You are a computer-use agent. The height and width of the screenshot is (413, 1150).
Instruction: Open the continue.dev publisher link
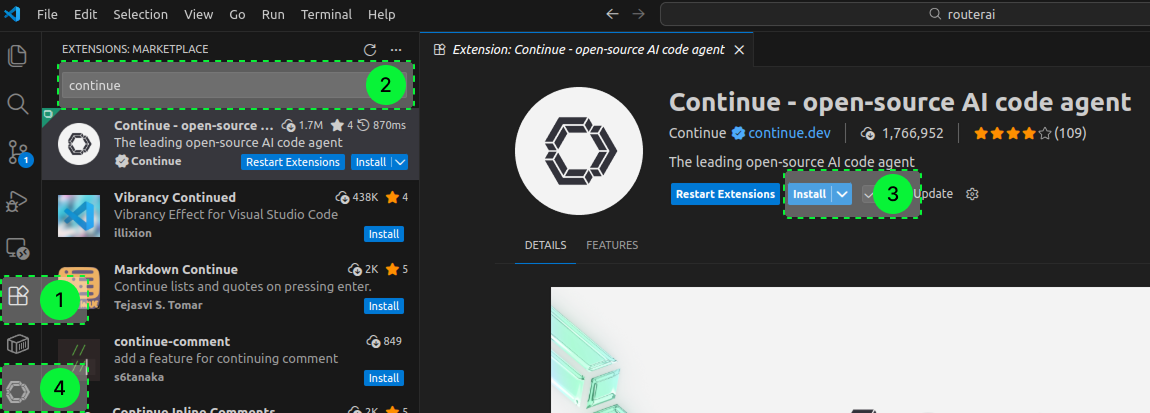(789, 134)
